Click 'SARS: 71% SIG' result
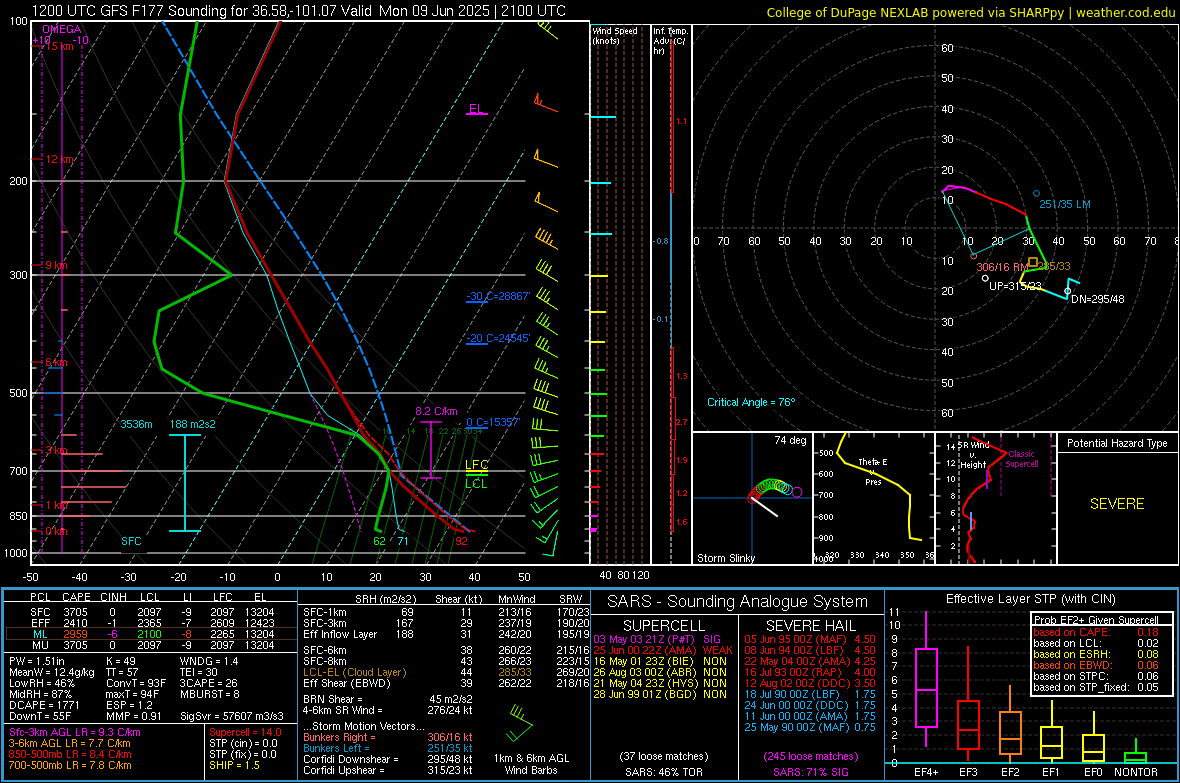 click(x=810, y=772)
